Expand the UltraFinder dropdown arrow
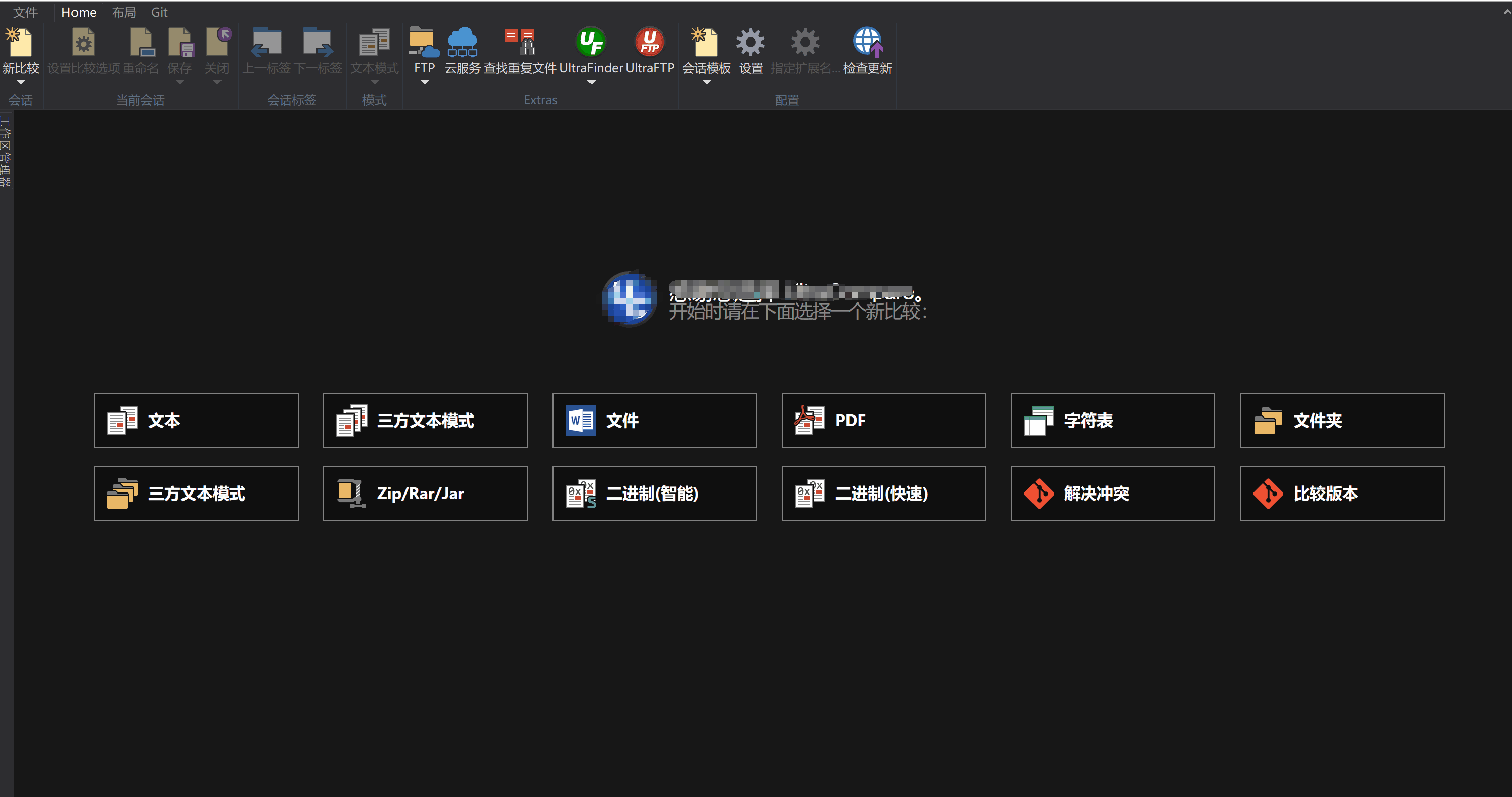This screenshot has height=797, width=1512. pyautogui.click(x=591, y=82)
